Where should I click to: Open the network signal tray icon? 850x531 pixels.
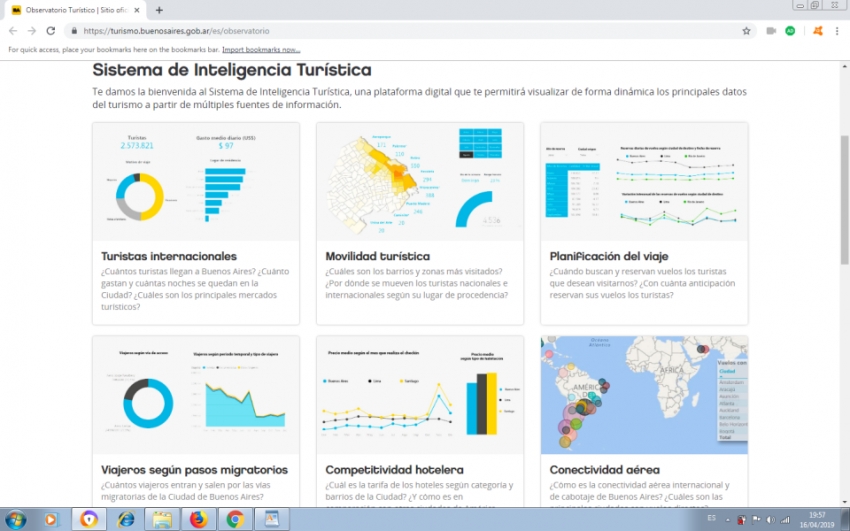point(784,520)
